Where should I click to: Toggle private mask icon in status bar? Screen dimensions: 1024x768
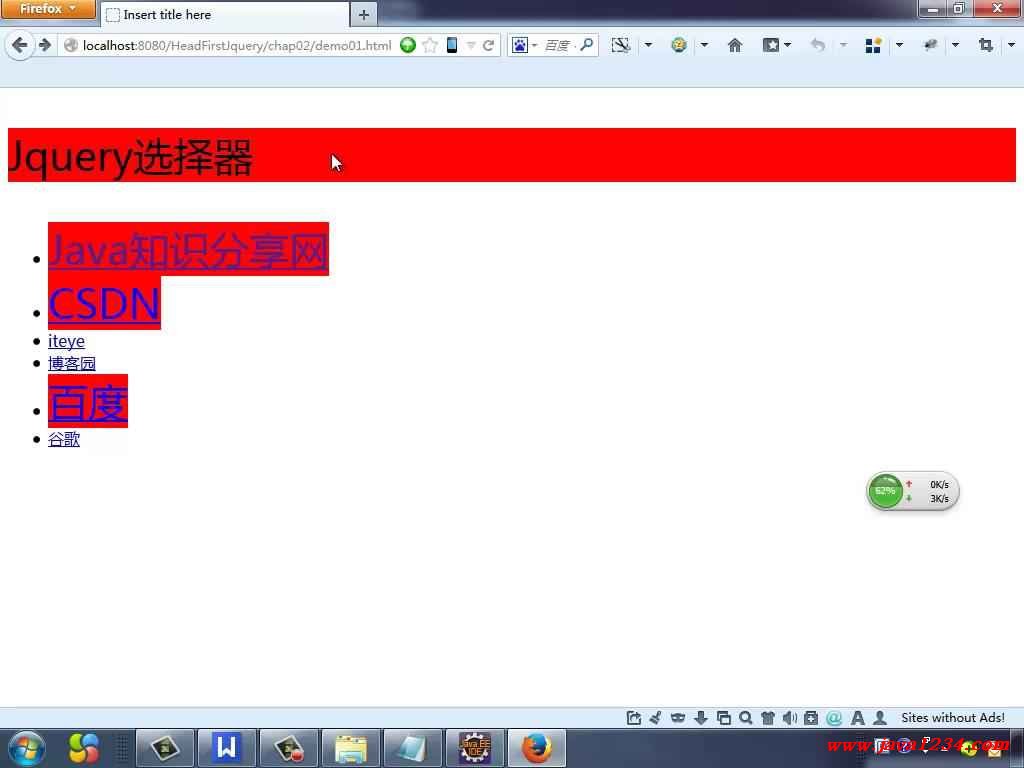[x=678, y=718]
